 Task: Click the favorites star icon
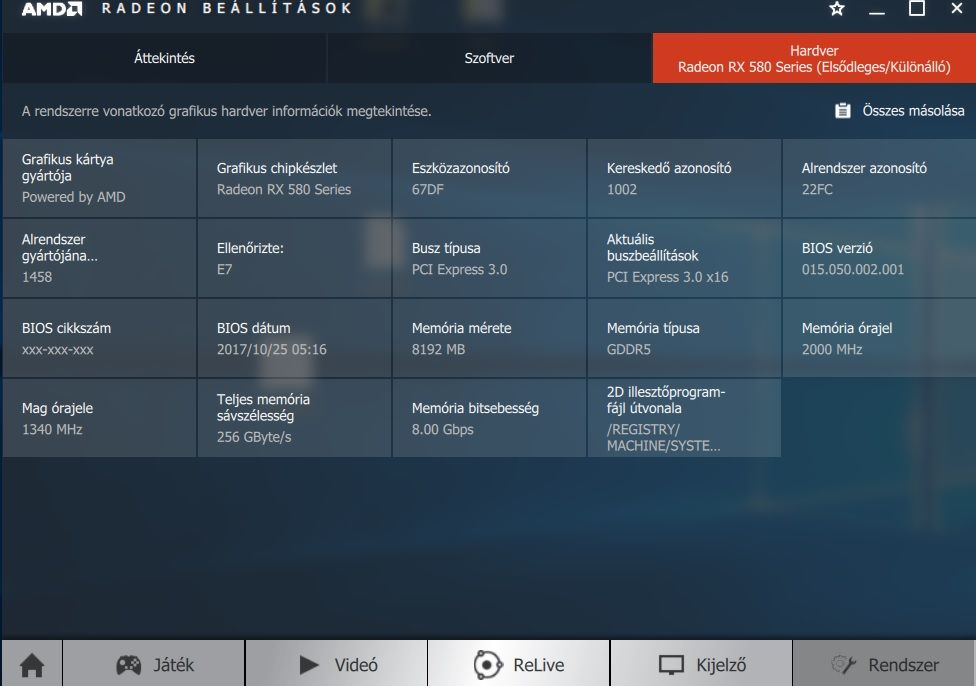pos(837,9)
